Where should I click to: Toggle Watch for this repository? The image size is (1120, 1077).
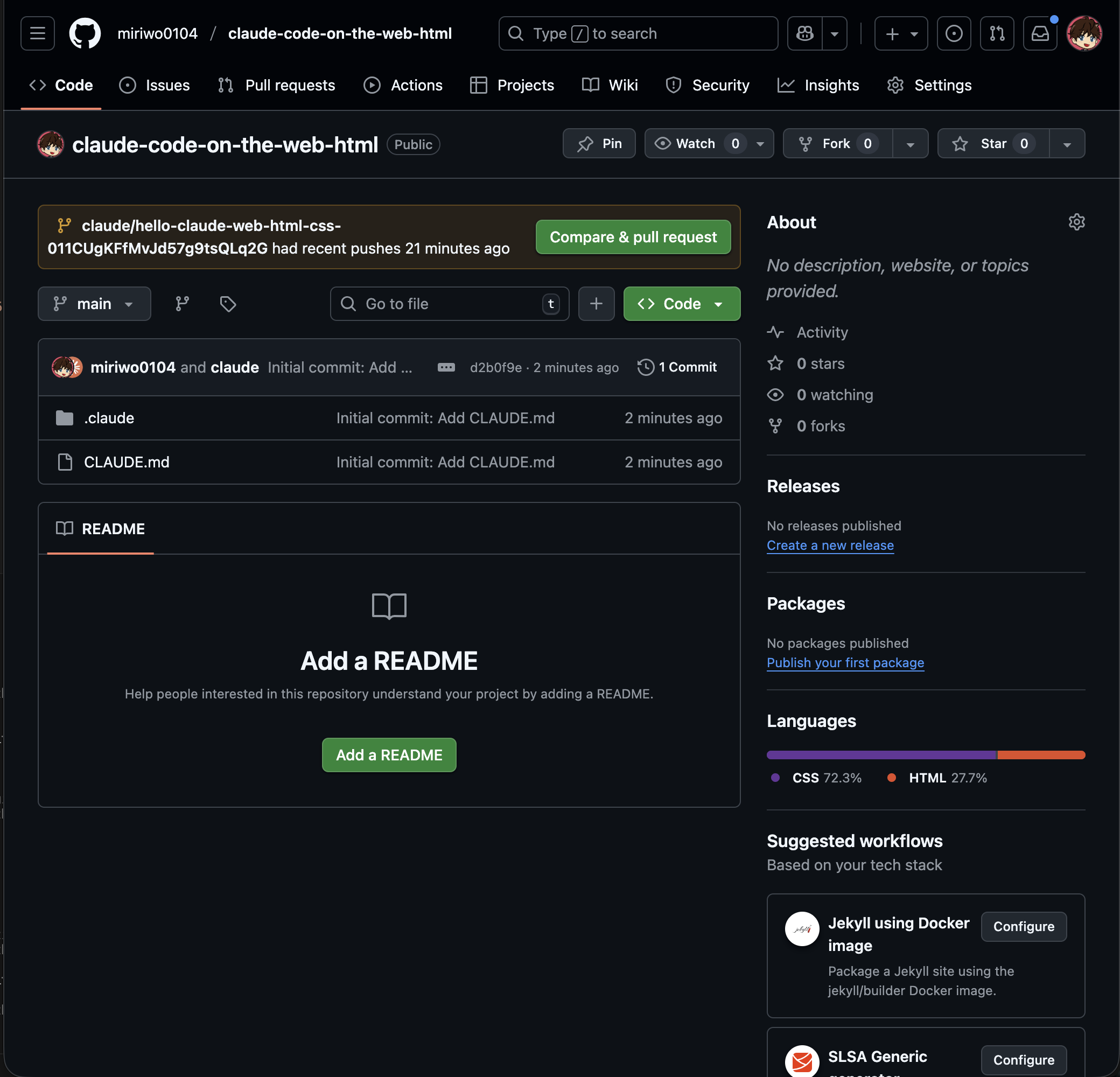click(x=696, y=143)
